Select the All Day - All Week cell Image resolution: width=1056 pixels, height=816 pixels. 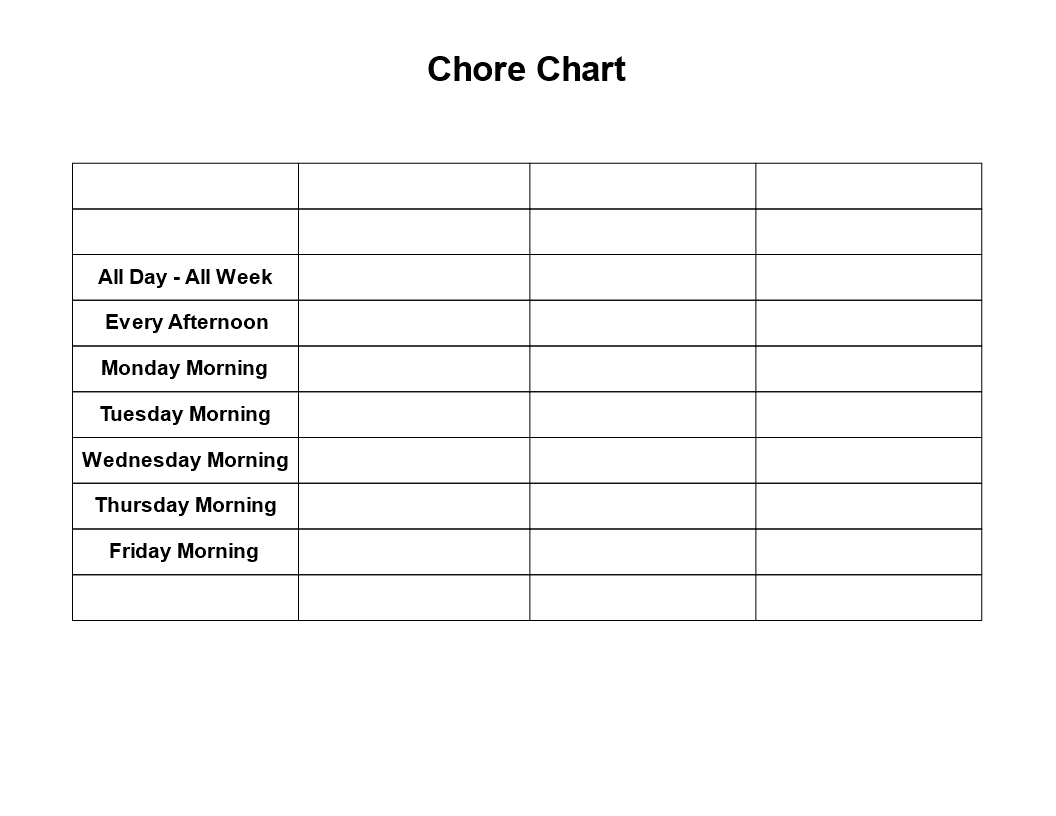(x=185, y=277)
